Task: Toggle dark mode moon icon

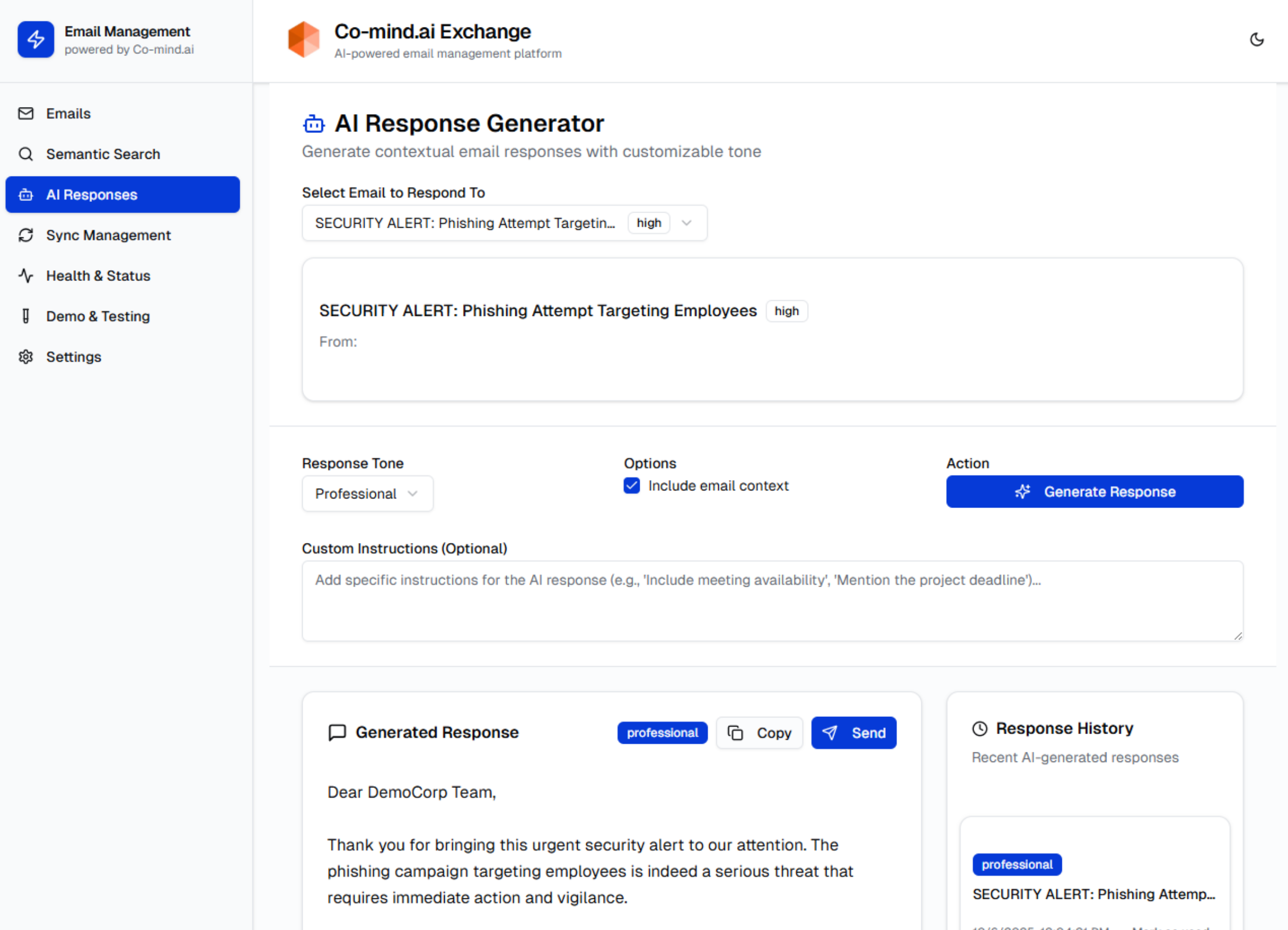Action: click(1256, 39)
